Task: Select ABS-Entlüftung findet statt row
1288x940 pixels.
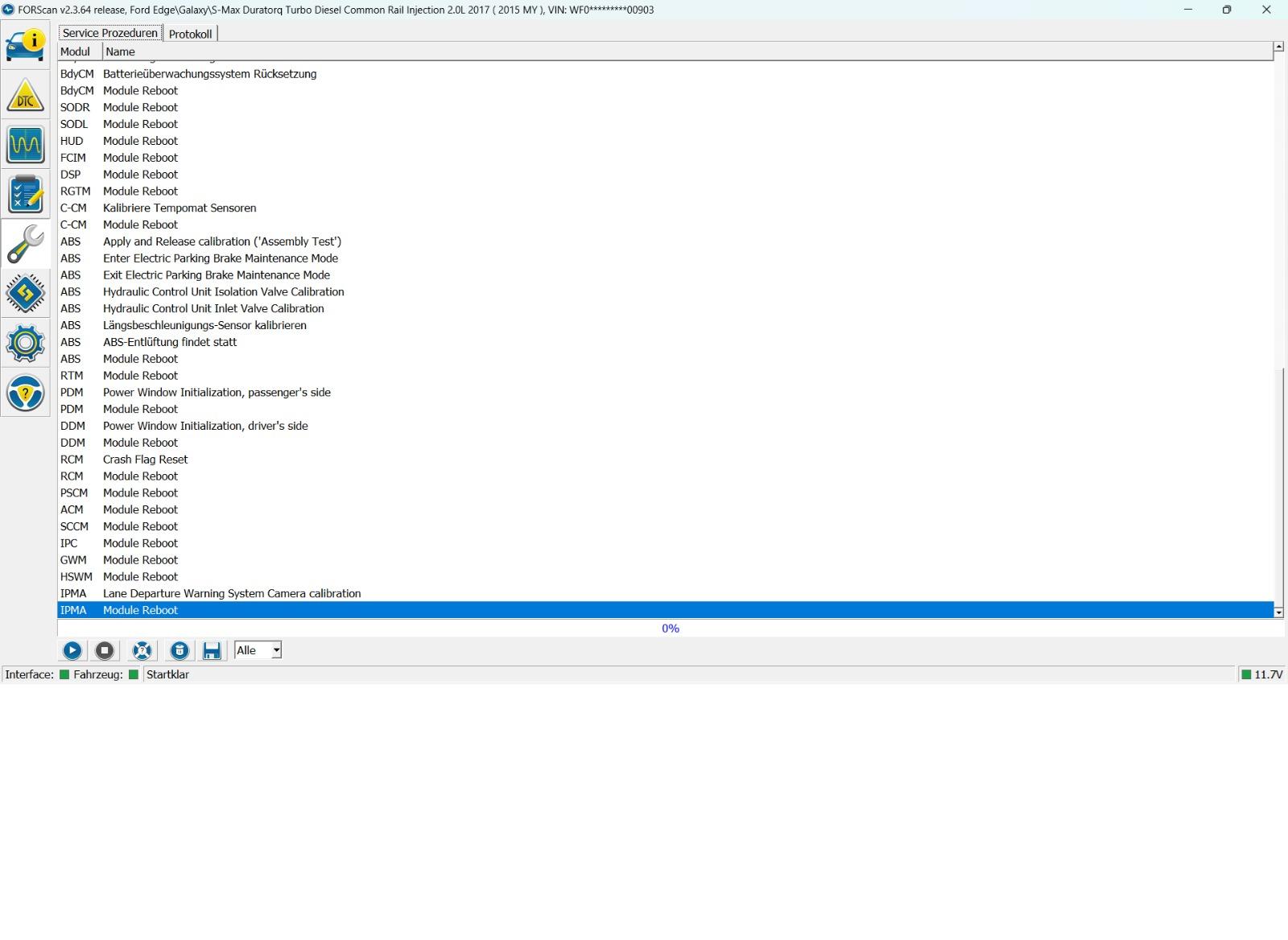Action: tap(666, 342)
